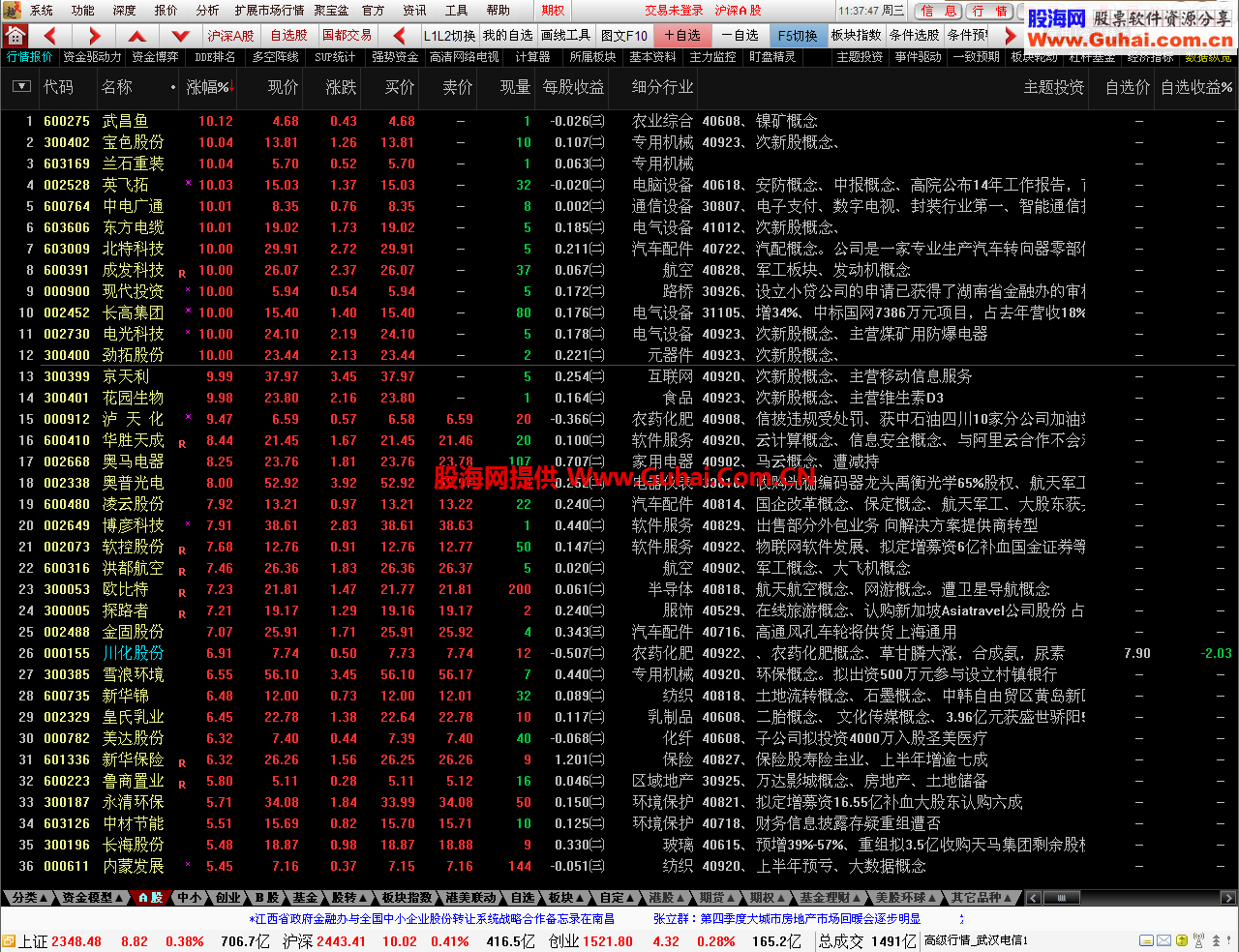Image resolution: width=1239 pixels, height=952 pixels.
Task: Click the scroll right arrow on horizontal scrollbar
Action: click(x=1229, y=898)
